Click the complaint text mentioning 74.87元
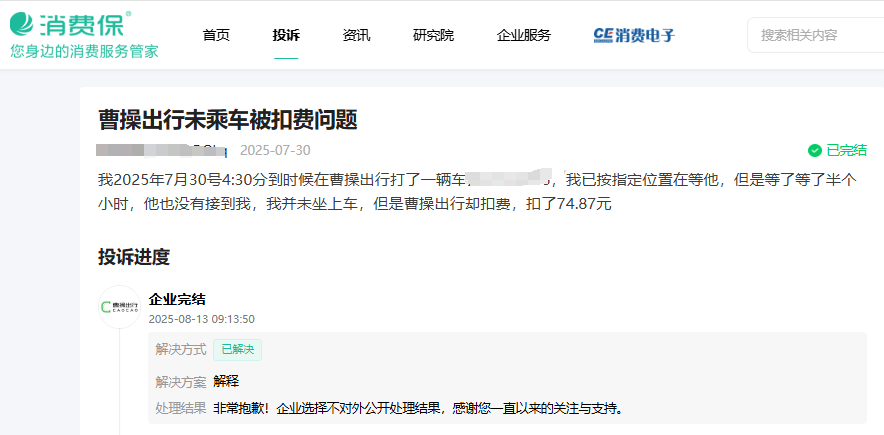This screenshot has width=884, height=435. (477, 192)
